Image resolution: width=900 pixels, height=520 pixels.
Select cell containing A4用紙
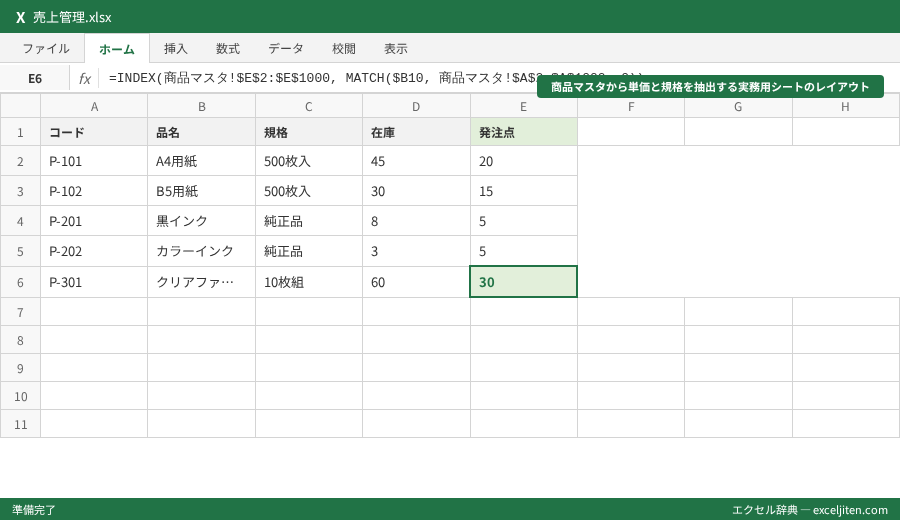(x=201, y=161)
